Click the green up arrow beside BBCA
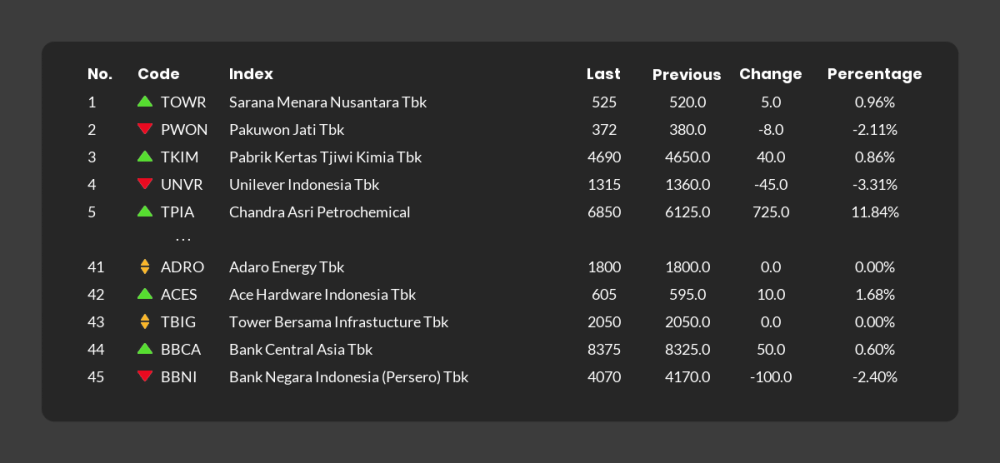 tap(145, 348)
